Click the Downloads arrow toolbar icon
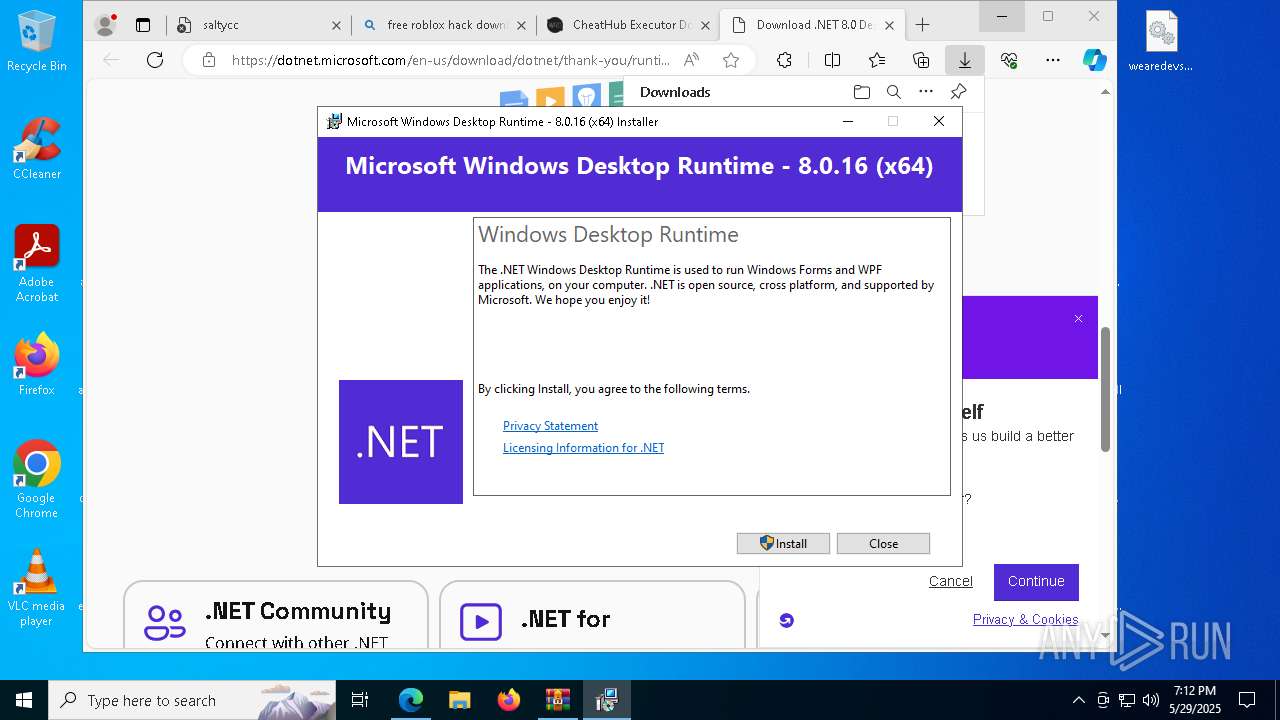The height and width of the screenshot is (720, 1280). point(965,60)
